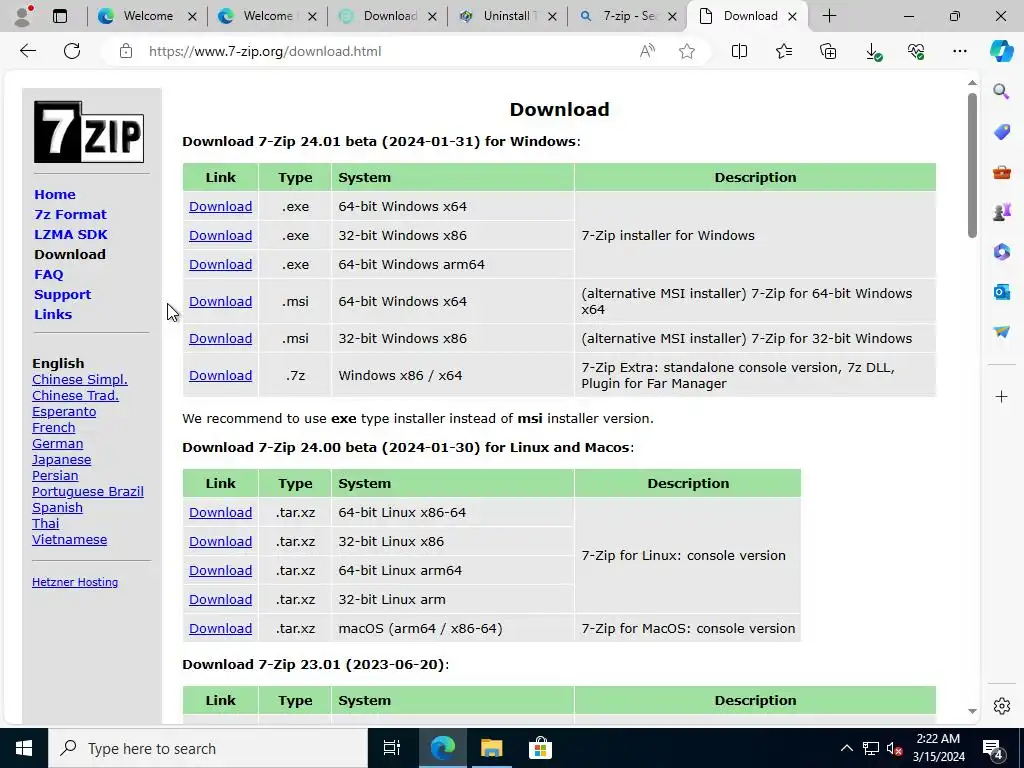This screenshot has width=1024, height=768.
Task: Open Hetzner Hosting link
Action: [x=75, y=582]
